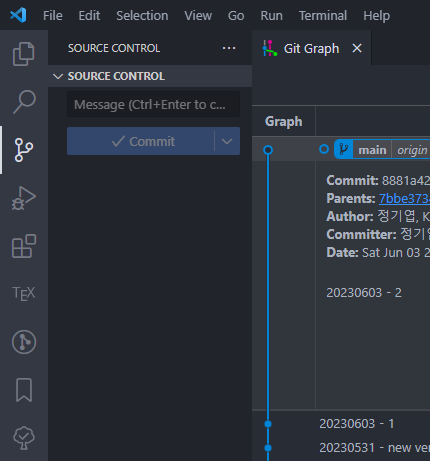Open the Selection menu

142,16
